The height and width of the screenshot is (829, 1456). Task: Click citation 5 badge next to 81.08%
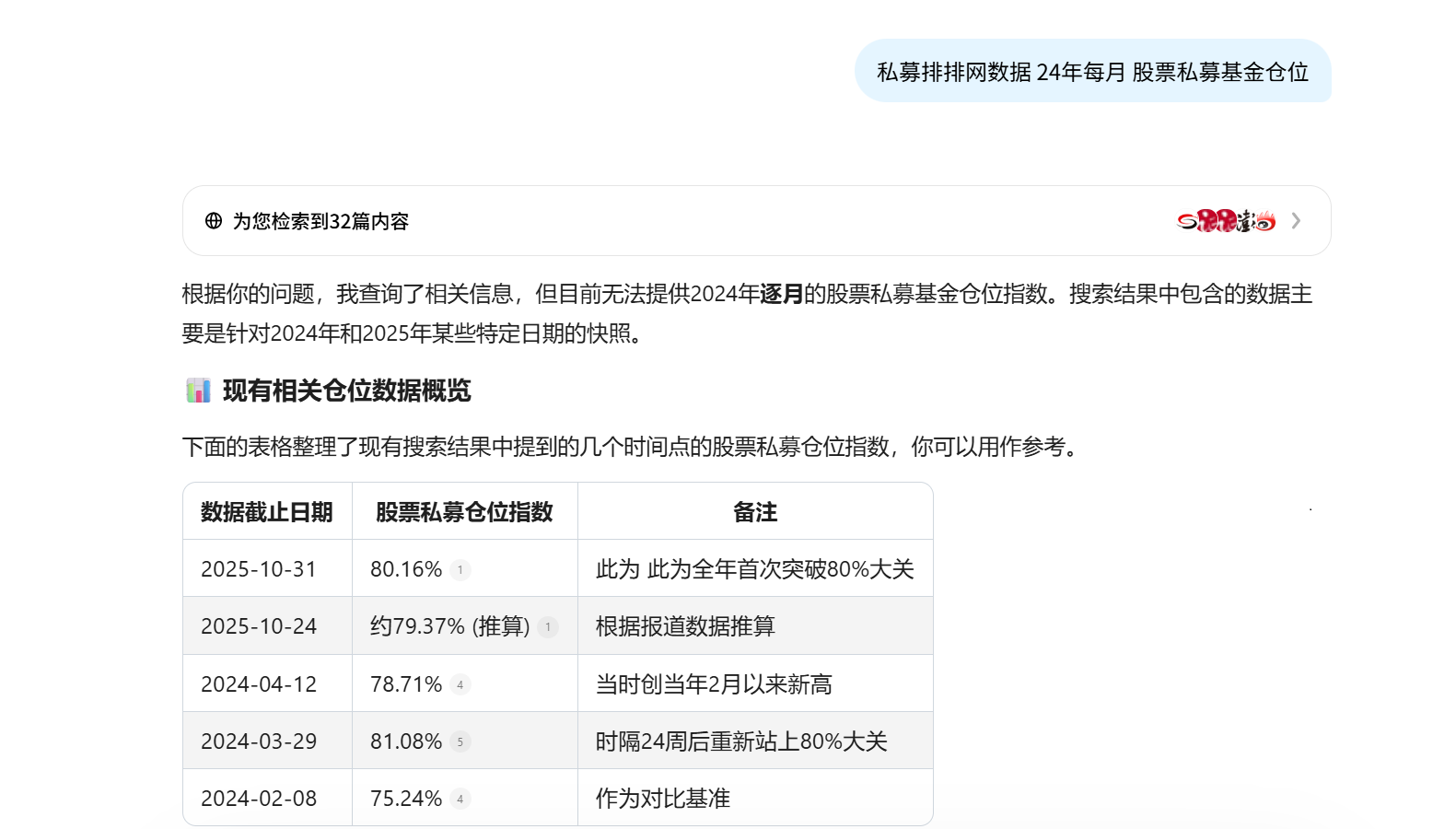(460, 742)
